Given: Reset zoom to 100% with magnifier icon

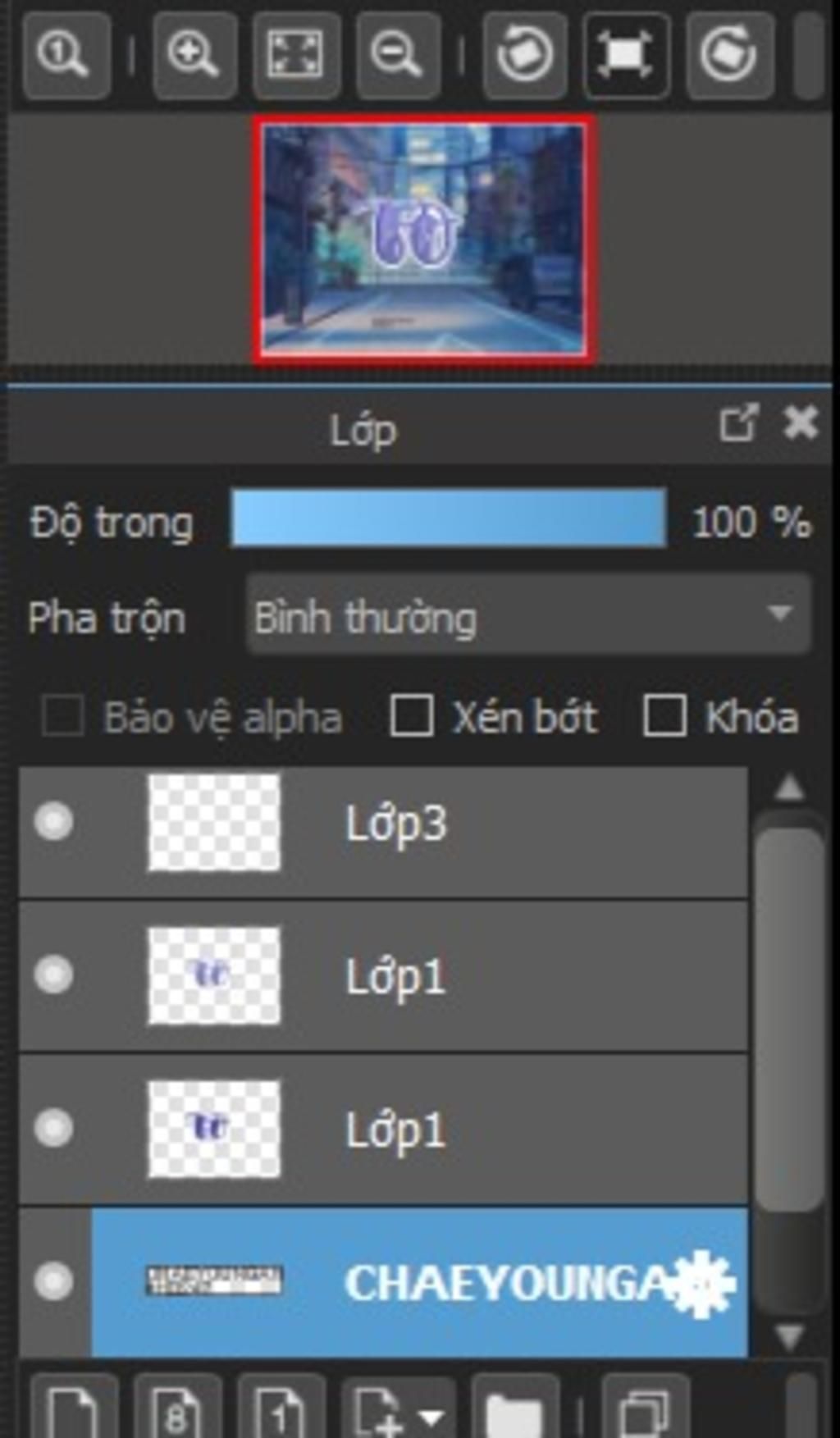Looking at the screenshot, I should click(64, 54).
